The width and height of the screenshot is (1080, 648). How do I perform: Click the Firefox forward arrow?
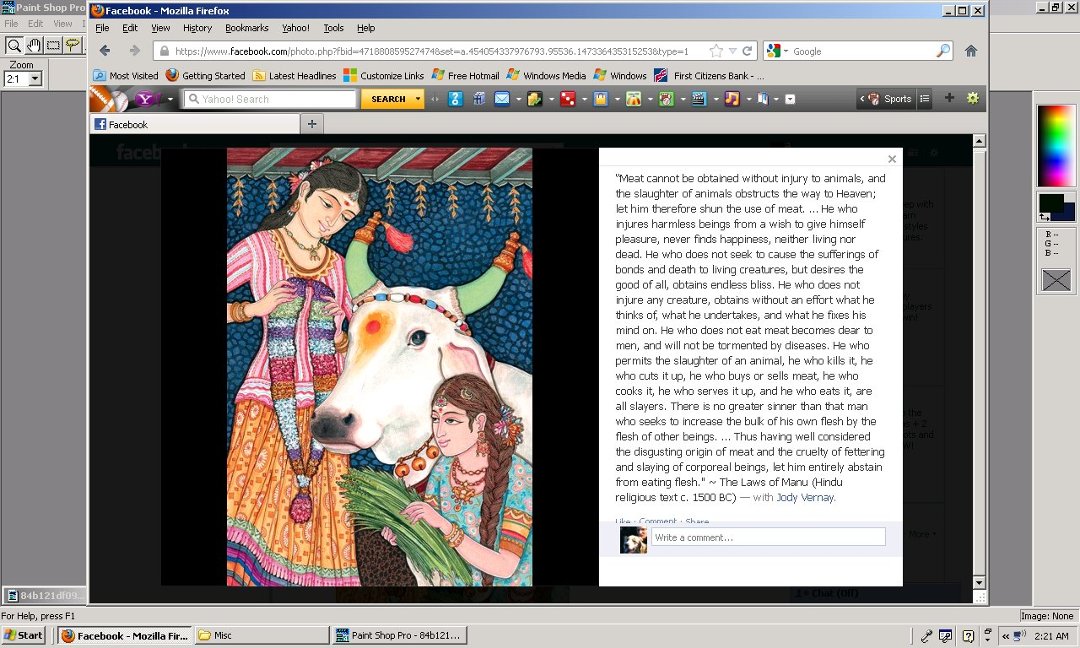[x=135, y=51]
